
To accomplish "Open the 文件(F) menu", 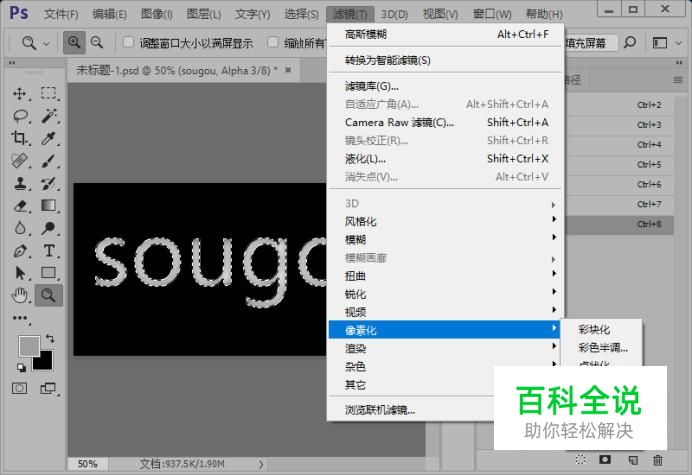I will [61, 14].
